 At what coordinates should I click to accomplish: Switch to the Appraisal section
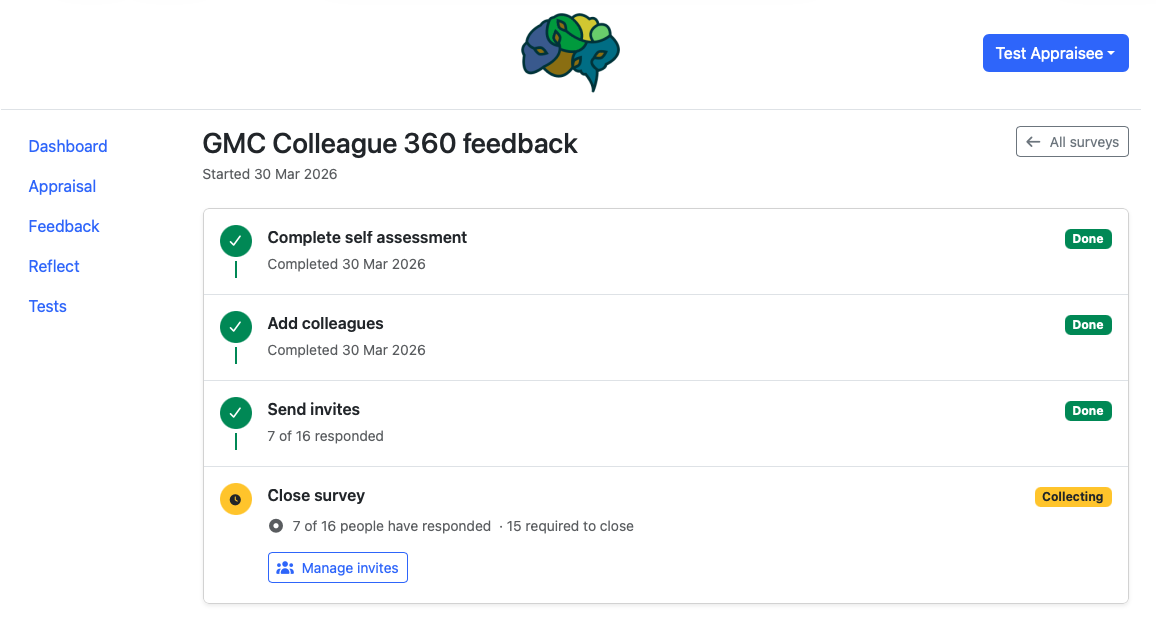[62, 186]
